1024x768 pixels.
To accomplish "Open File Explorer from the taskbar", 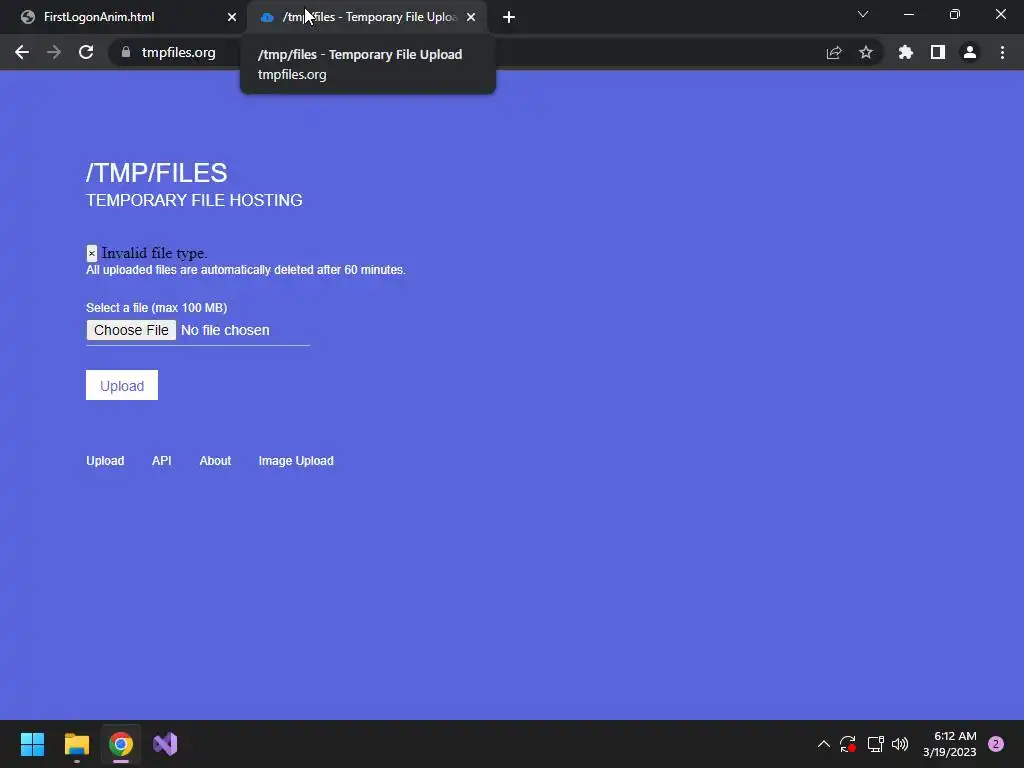I will click(x=77, y=744).
